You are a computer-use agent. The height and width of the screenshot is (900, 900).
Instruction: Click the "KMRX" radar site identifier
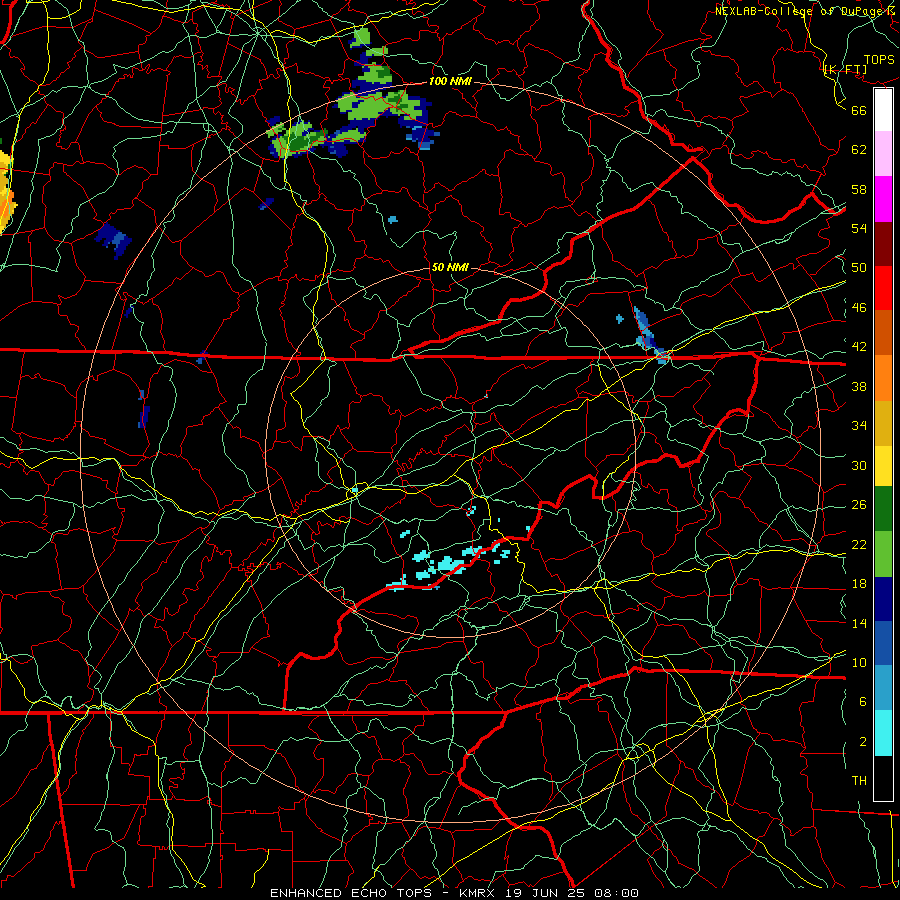479,893
